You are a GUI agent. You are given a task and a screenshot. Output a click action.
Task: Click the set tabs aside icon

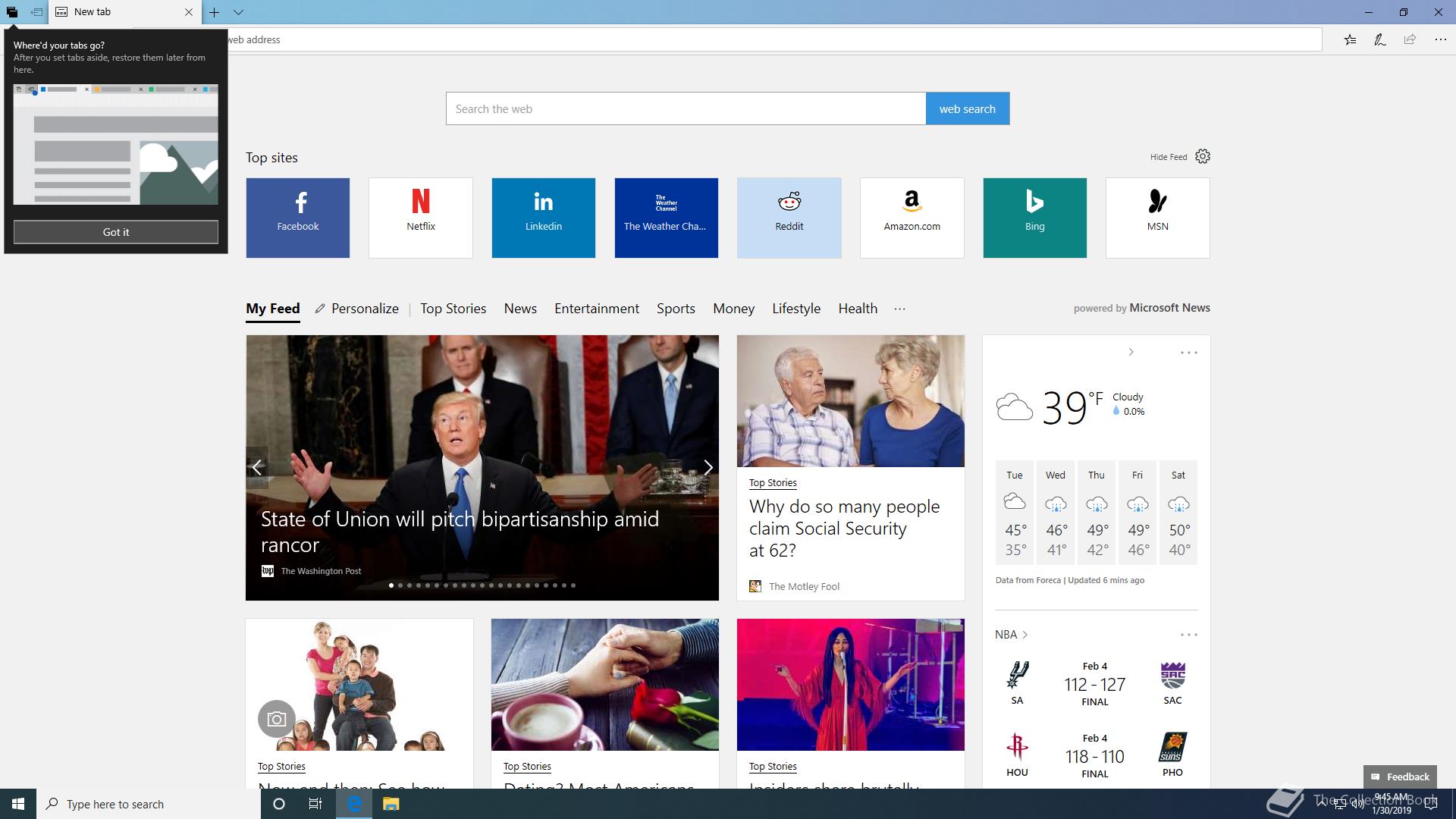[36, 12]
